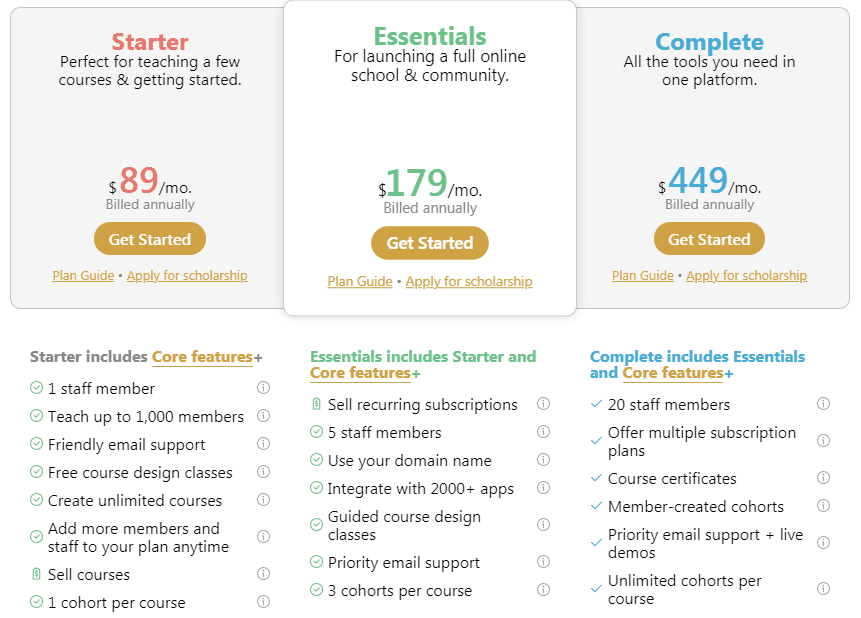Show info for Integrate with 2000+ apps
The height and width of the screenshot is (618, 861).
[x=544, y=488]
